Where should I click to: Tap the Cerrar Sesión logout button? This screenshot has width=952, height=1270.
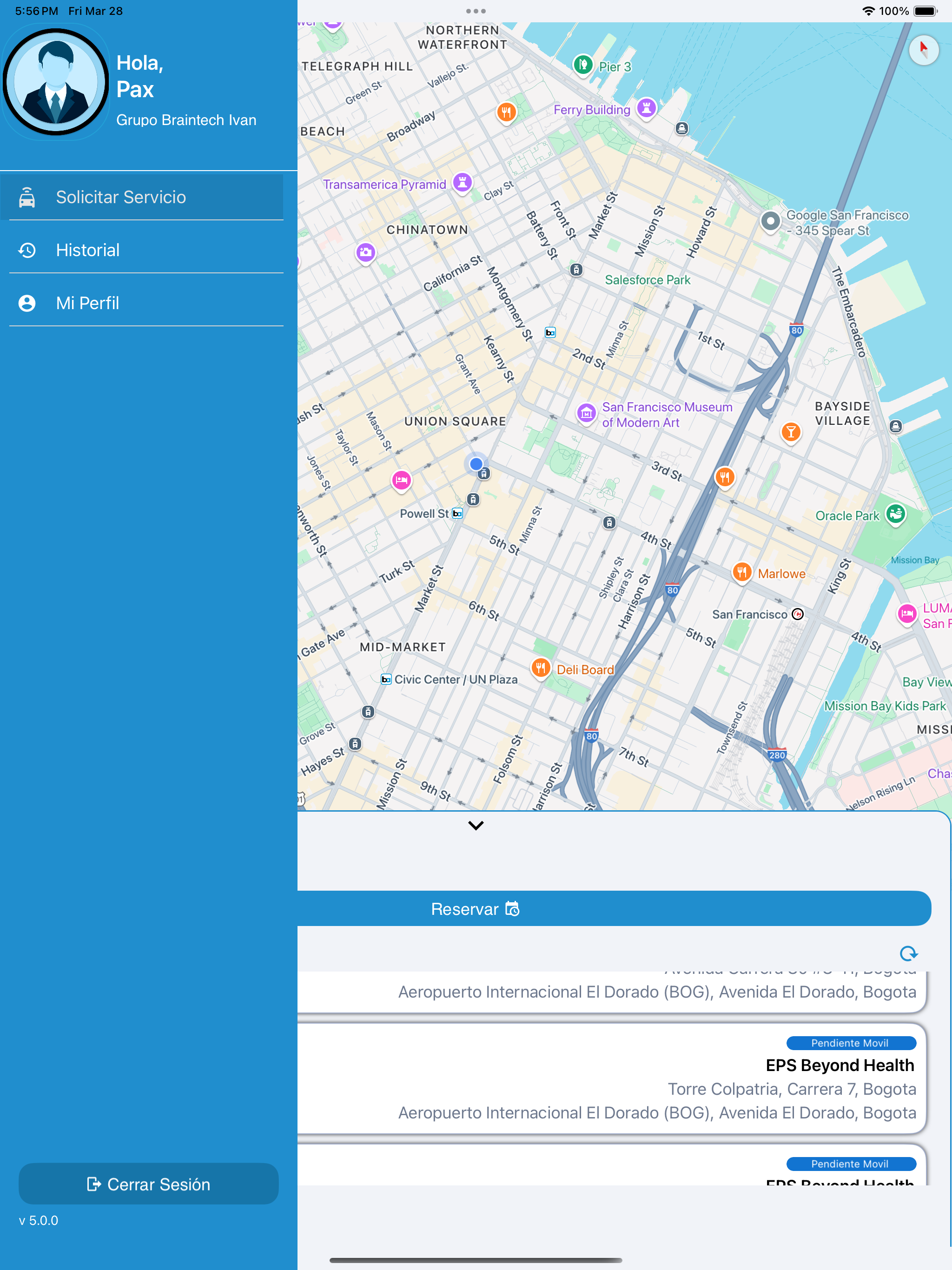[149, 1184]
